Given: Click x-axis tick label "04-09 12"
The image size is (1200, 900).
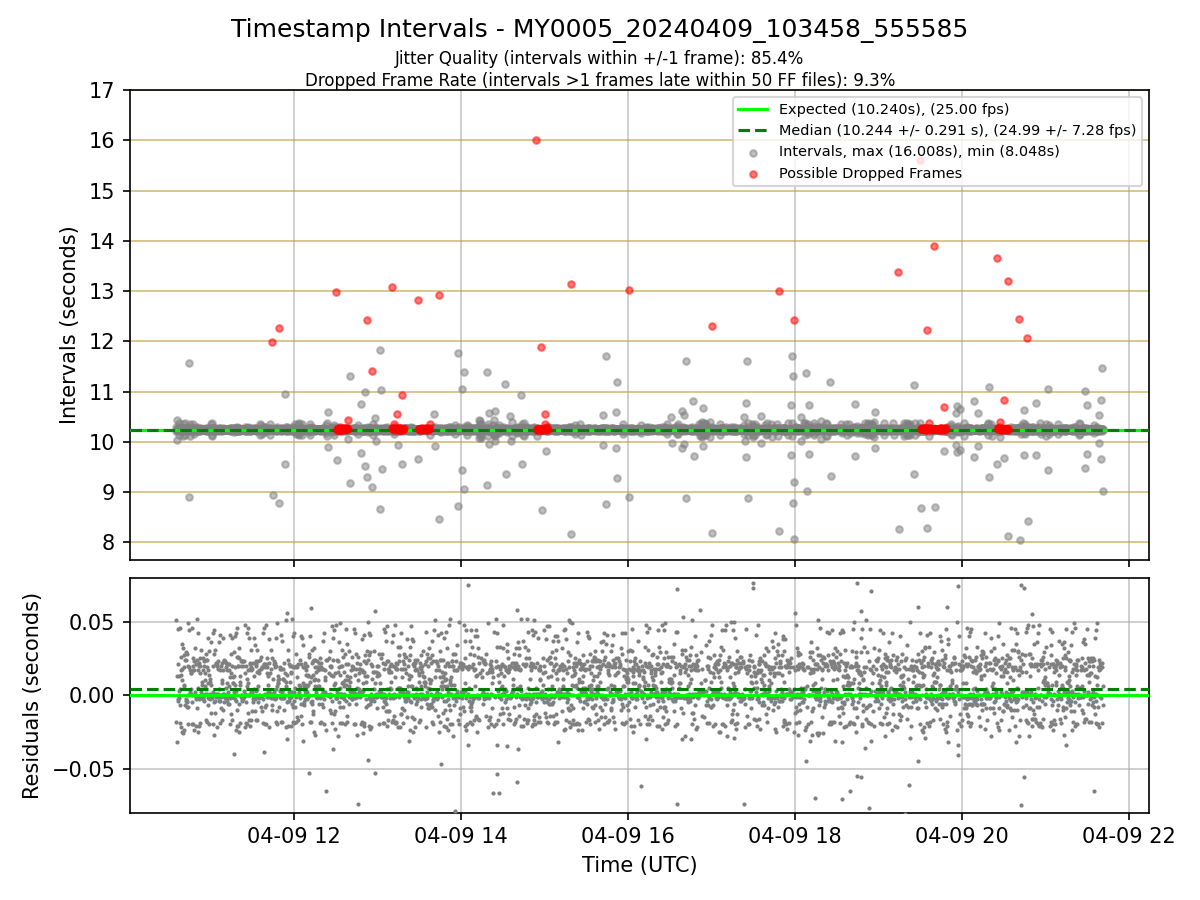Looking at the screenshot, I should pyautogui.click(x=294, y=835).
